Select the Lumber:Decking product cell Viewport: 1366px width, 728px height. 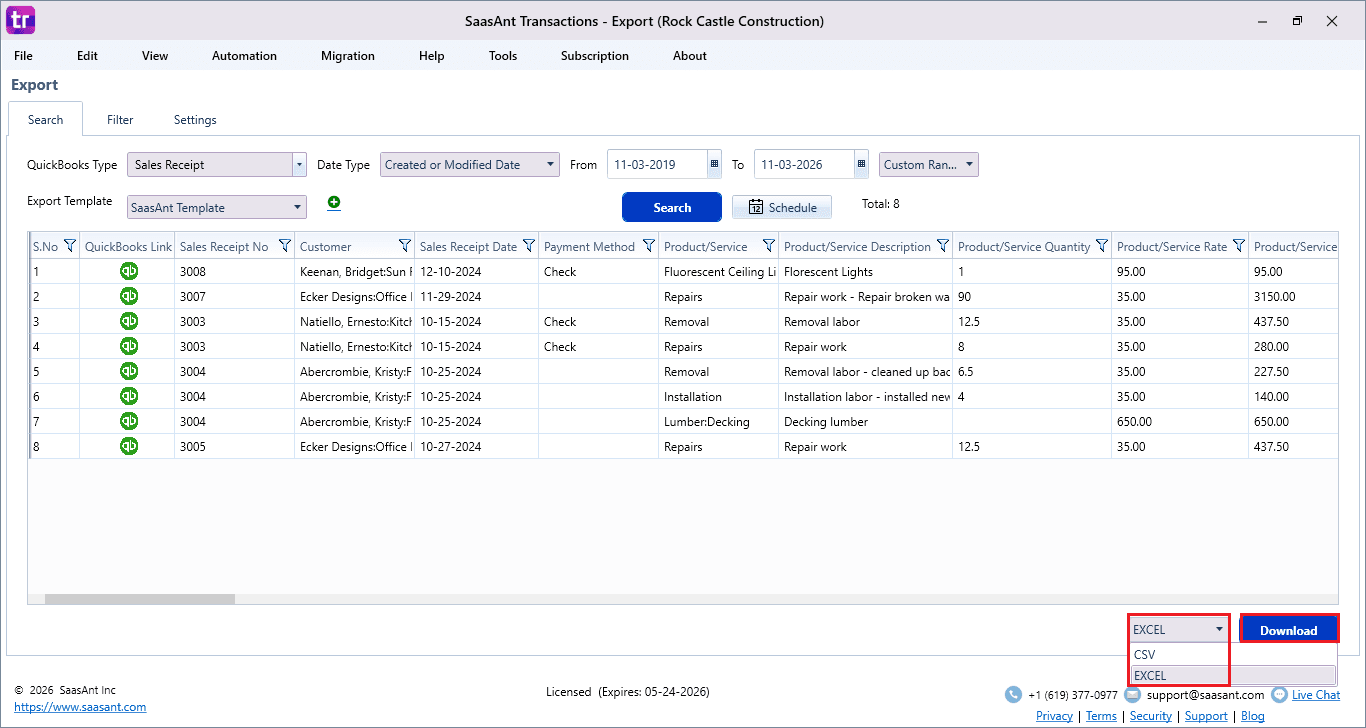(719, 421)
